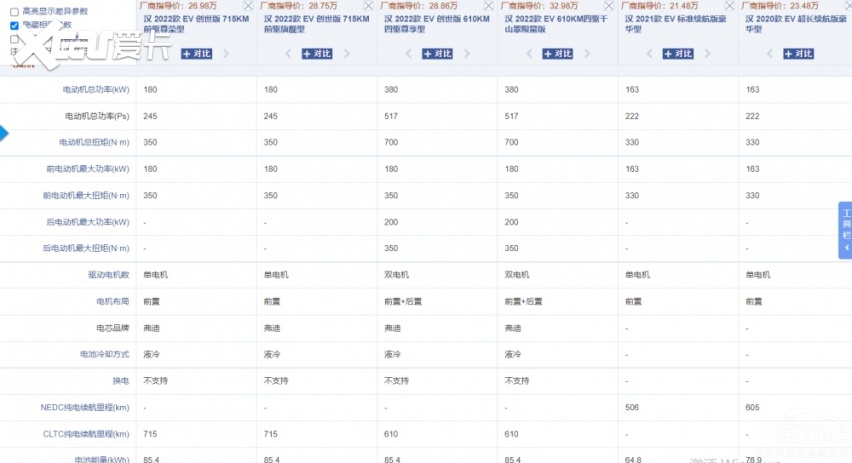
Task: Move 2020款 超长续航版 column left
Action: pyautogui.click(x=768, y=54)
